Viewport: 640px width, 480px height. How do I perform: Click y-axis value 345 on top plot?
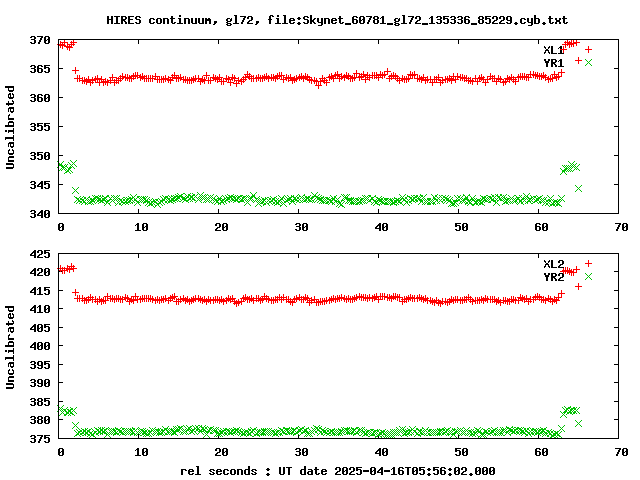(x=40, y=185)
